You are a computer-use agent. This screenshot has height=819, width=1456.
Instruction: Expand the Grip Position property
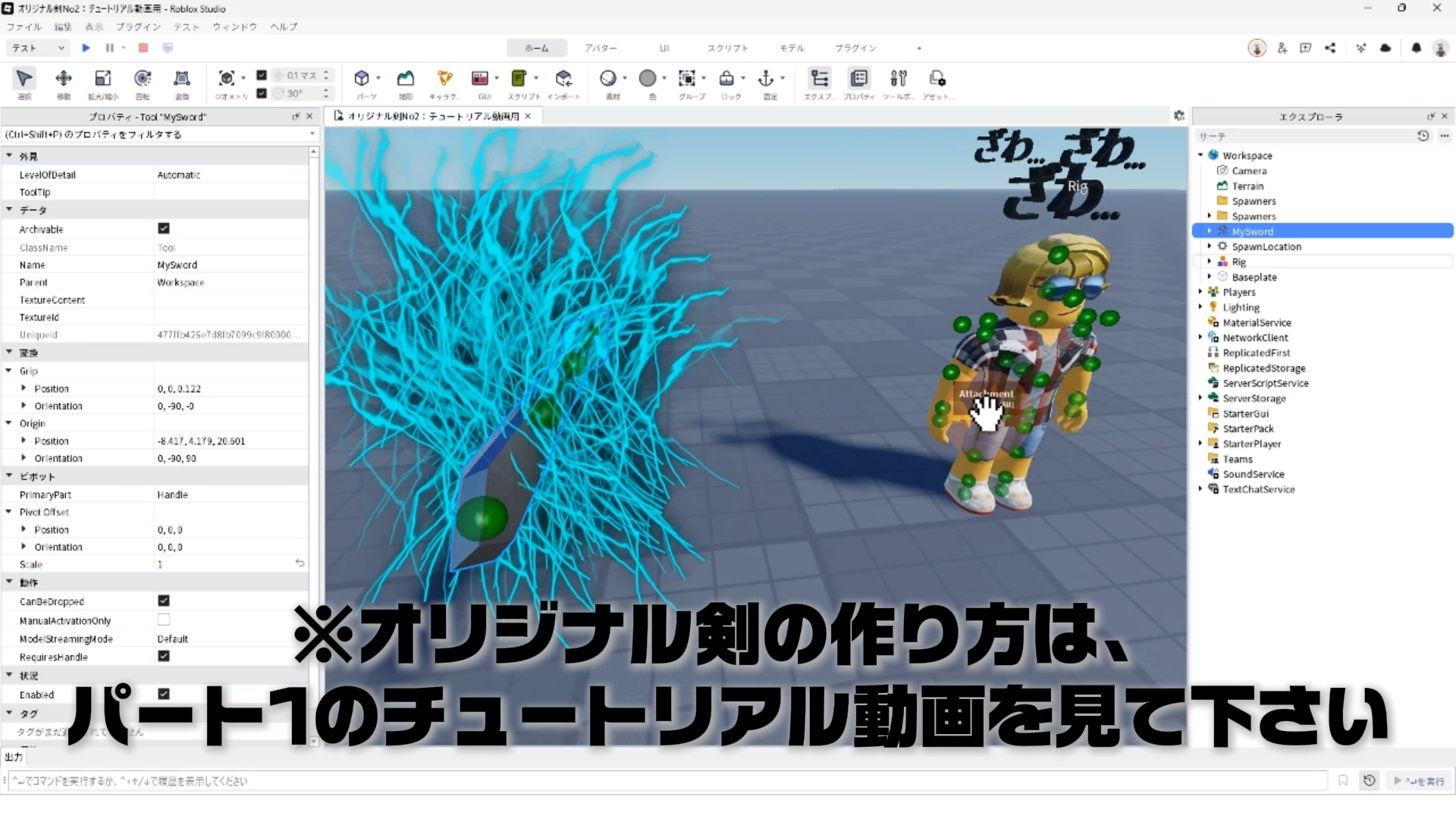pyautogui.click(x=24, y=388)
